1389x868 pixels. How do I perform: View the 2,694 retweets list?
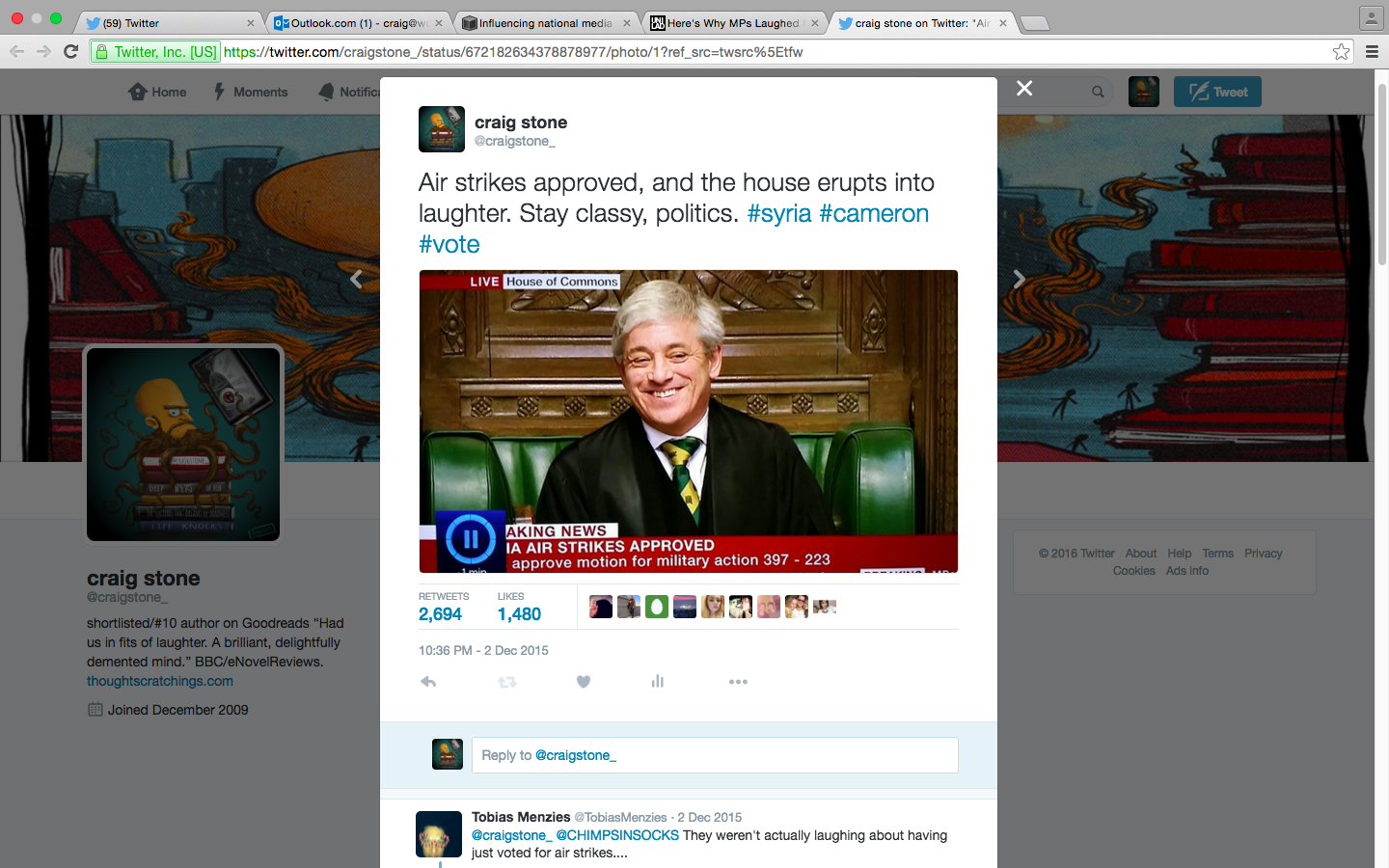(440, 614)
